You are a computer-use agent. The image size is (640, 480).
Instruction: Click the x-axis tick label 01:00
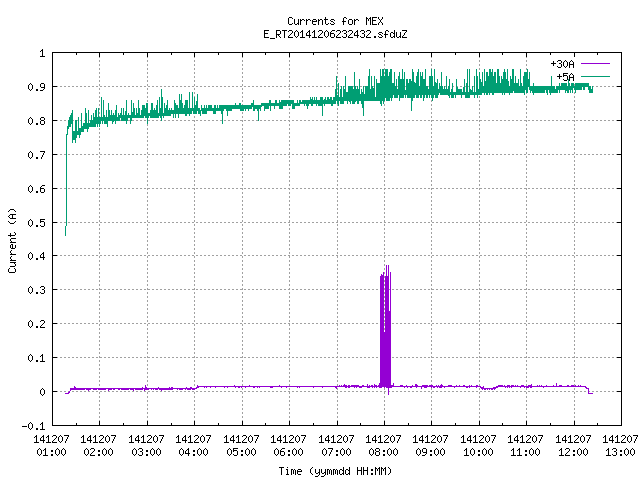point(51,452)
